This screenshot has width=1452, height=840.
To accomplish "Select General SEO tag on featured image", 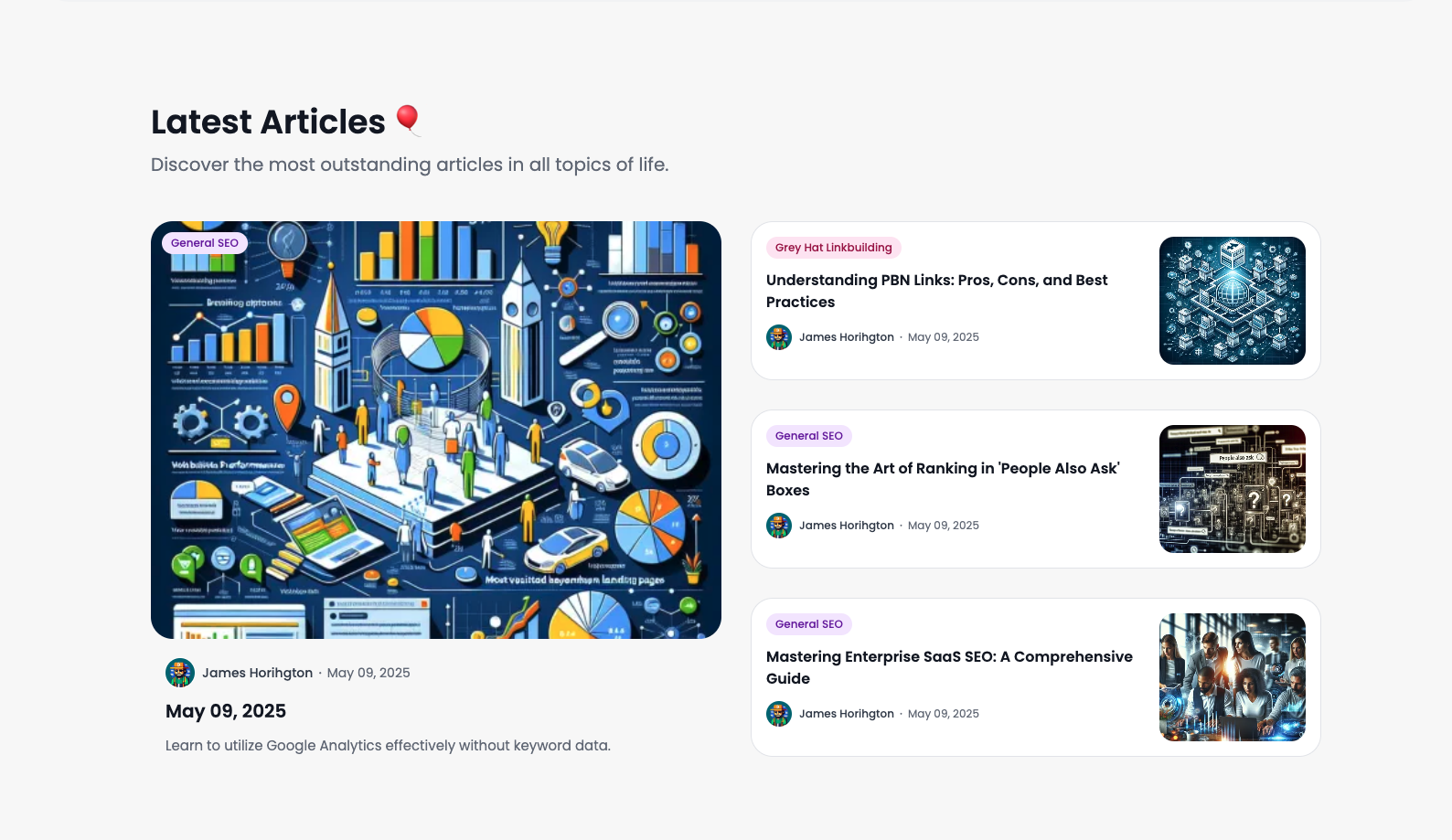I will [205, 243].
